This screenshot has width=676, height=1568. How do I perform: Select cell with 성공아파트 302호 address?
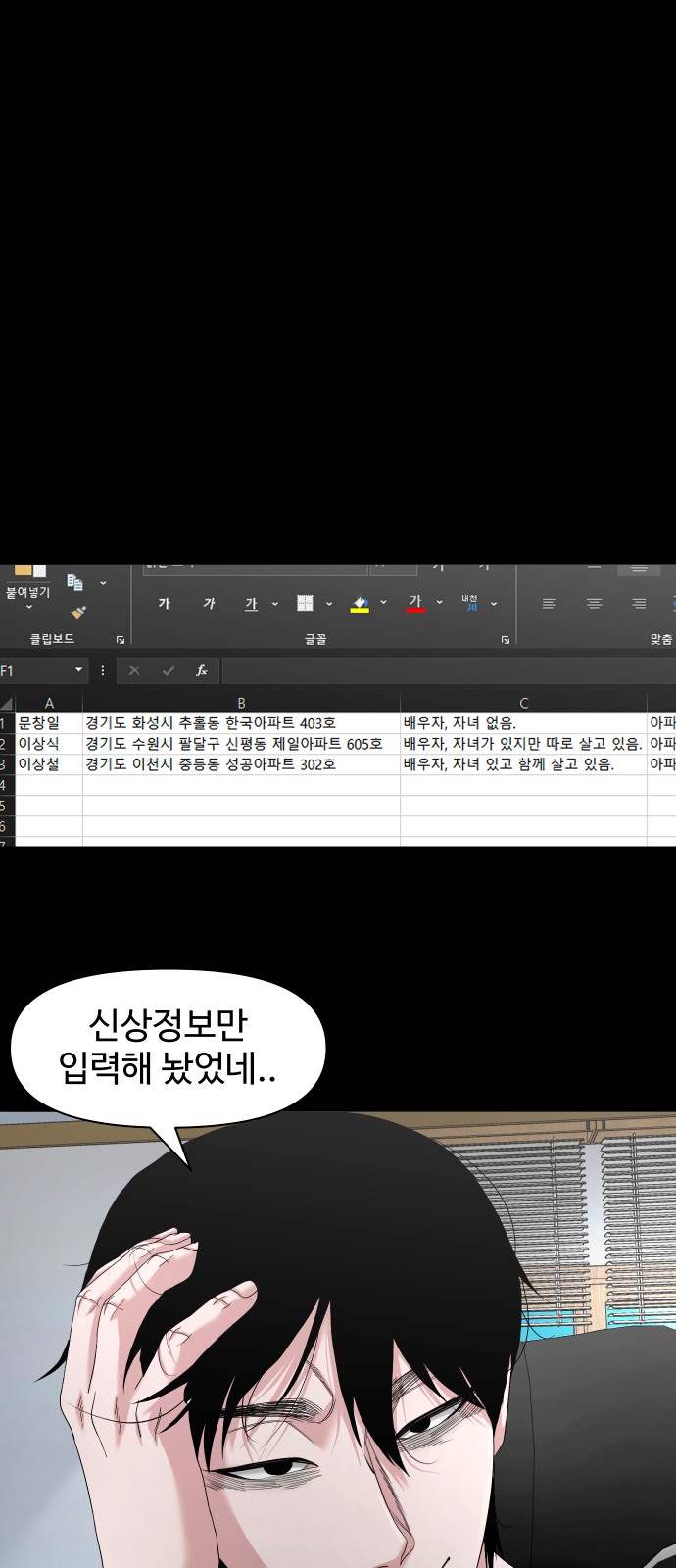[x=241, y=764]
